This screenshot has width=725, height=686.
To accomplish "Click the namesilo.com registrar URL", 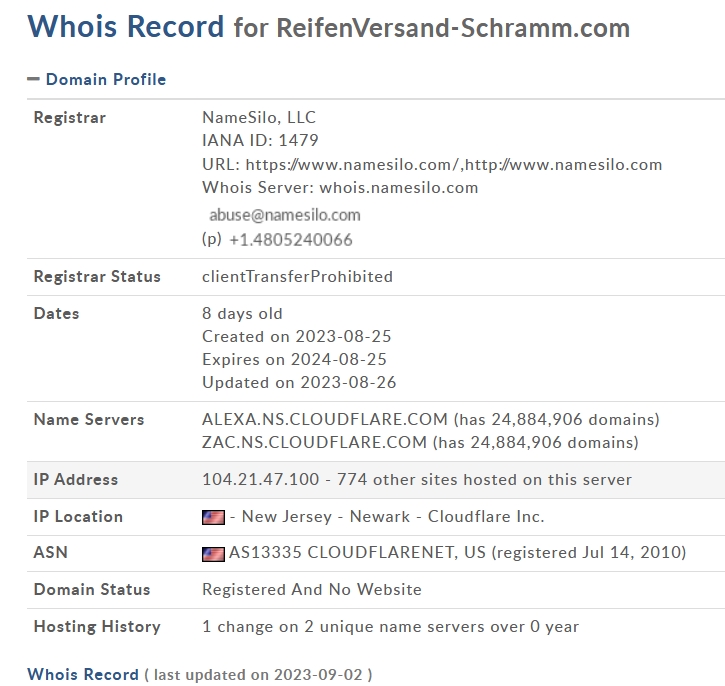I will point(454,165).
